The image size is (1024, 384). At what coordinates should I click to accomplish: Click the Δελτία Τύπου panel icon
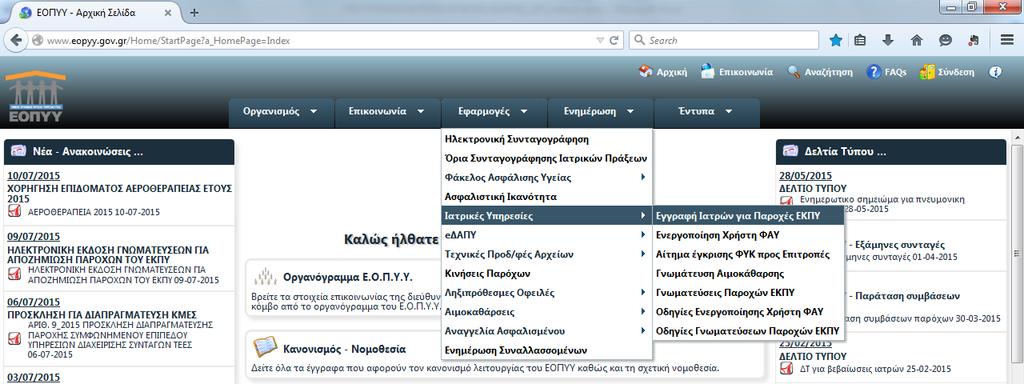790,152
